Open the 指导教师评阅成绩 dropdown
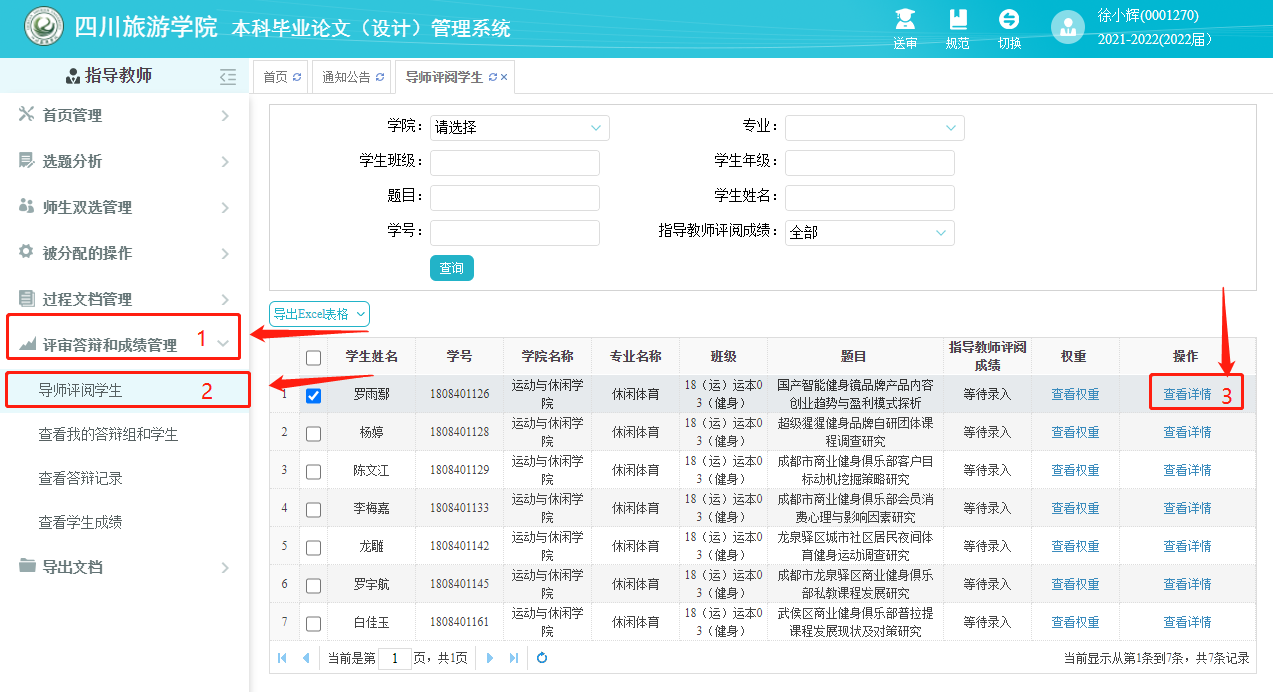Image resolution: width=1273 pixels, height=692 pixels. (x=869, y=232)
